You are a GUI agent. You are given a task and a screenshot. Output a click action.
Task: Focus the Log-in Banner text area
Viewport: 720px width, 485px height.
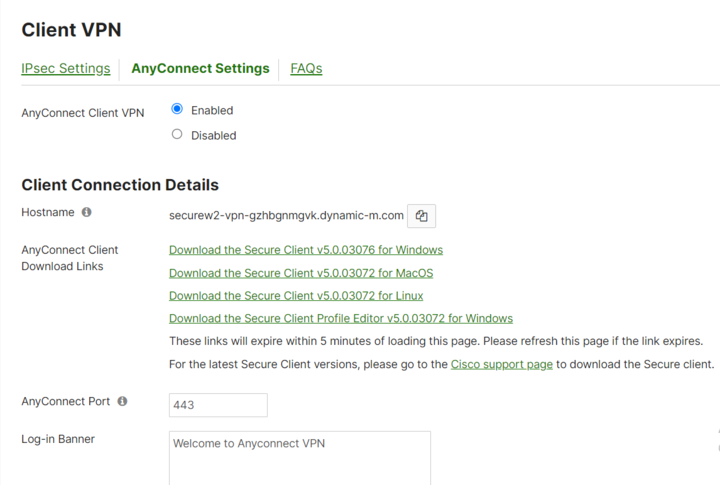point(300,460)
